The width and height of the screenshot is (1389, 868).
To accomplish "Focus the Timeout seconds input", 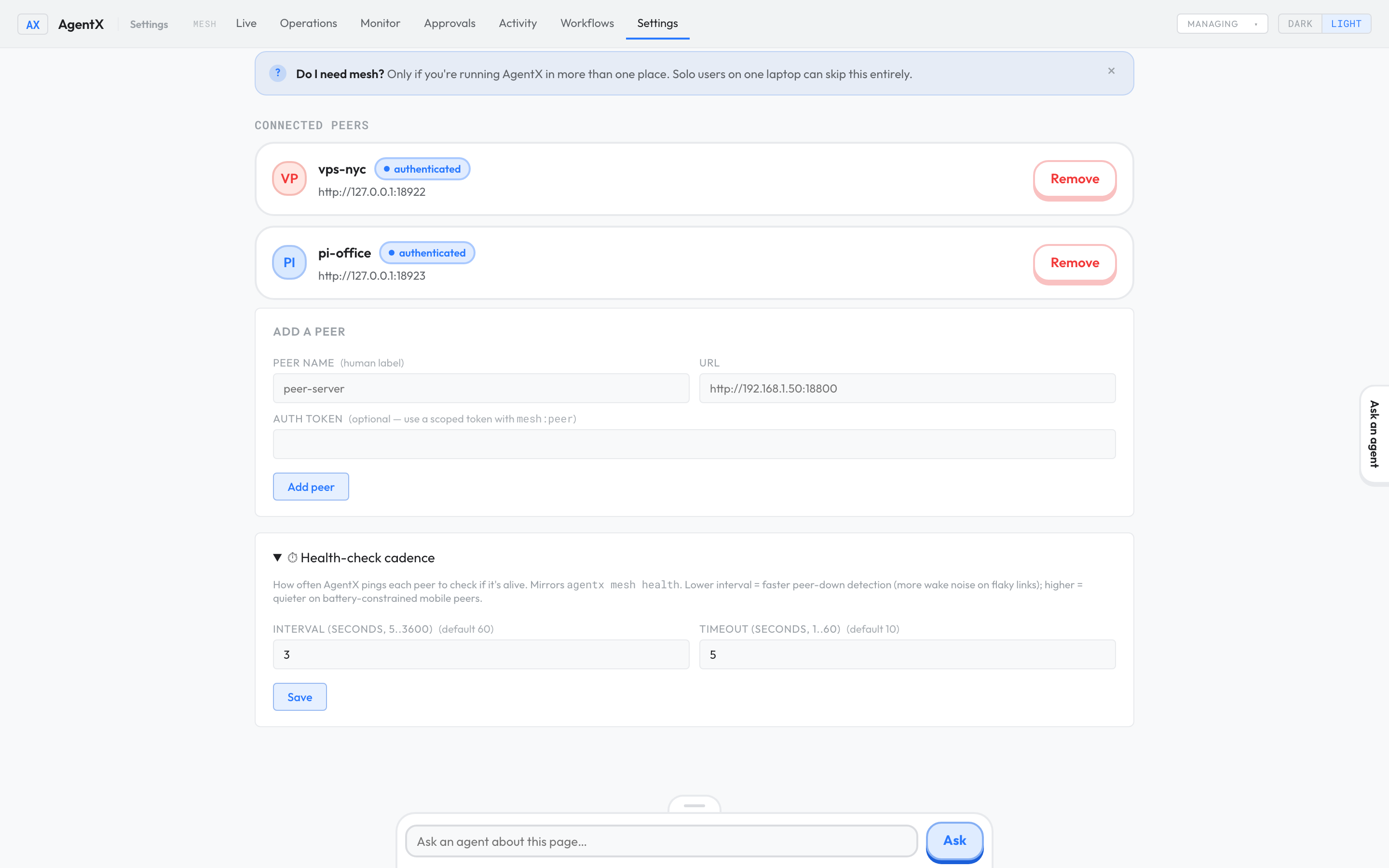I will [907, 654].
